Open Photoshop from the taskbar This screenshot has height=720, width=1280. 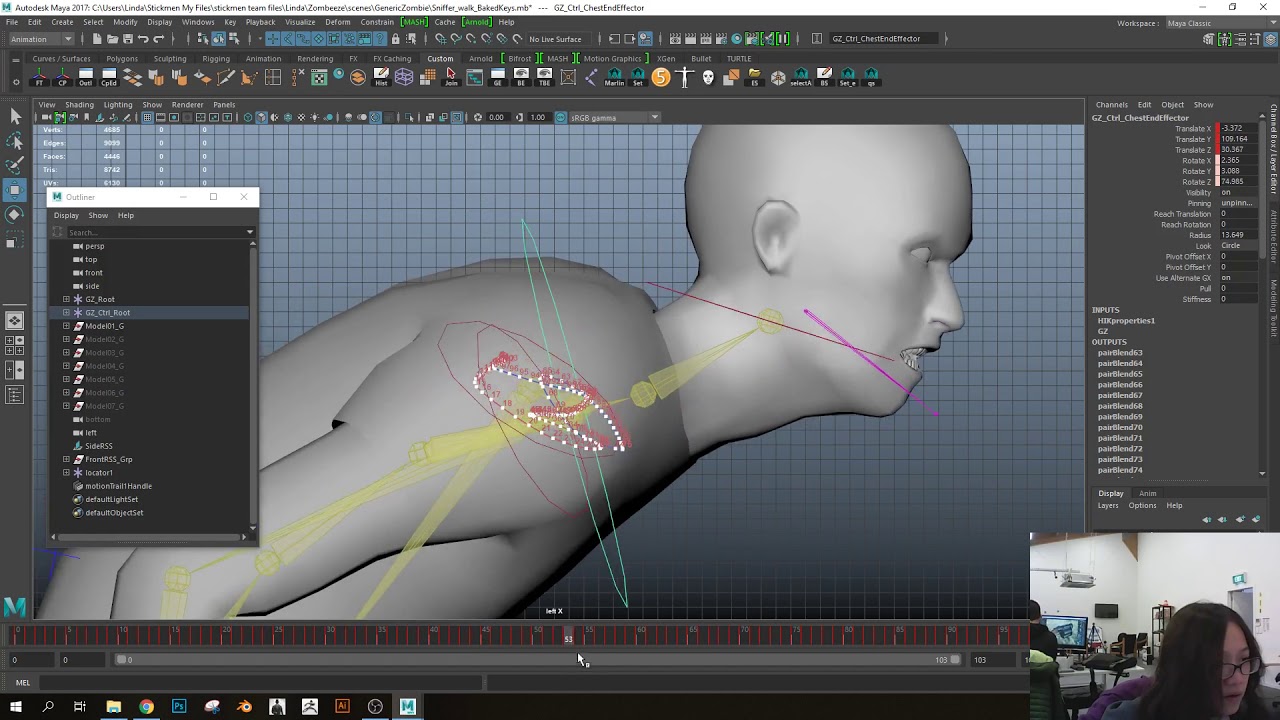pos(179,706)
